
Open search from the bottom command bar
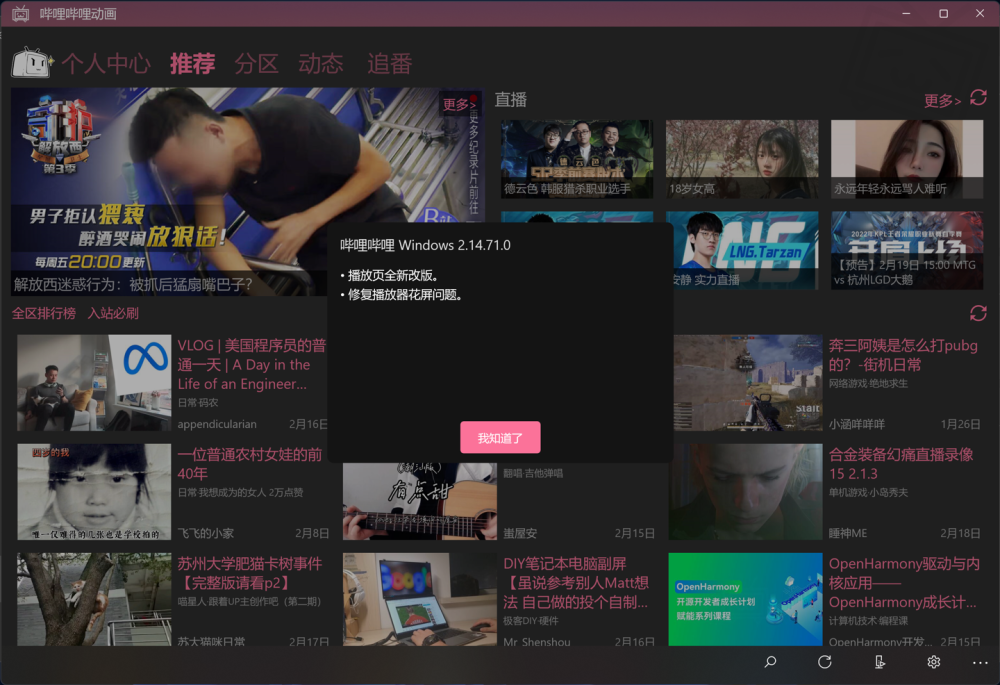(770, 662)
